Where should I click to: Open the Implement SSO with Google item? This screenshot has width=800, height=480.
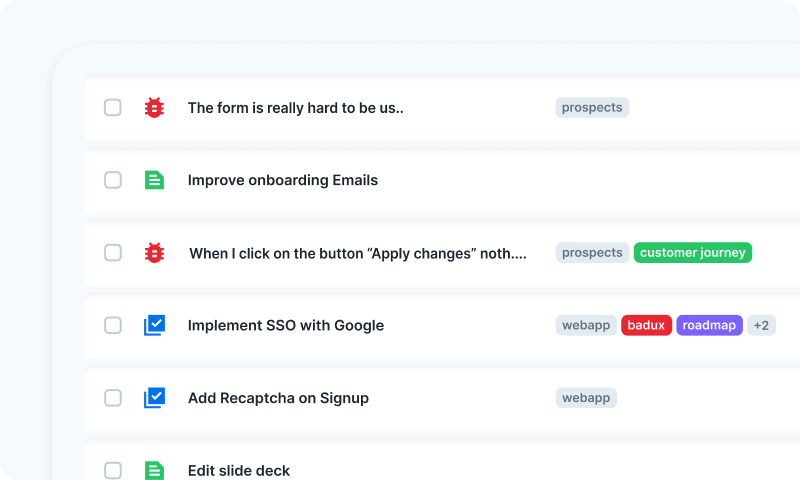[285, 325]
